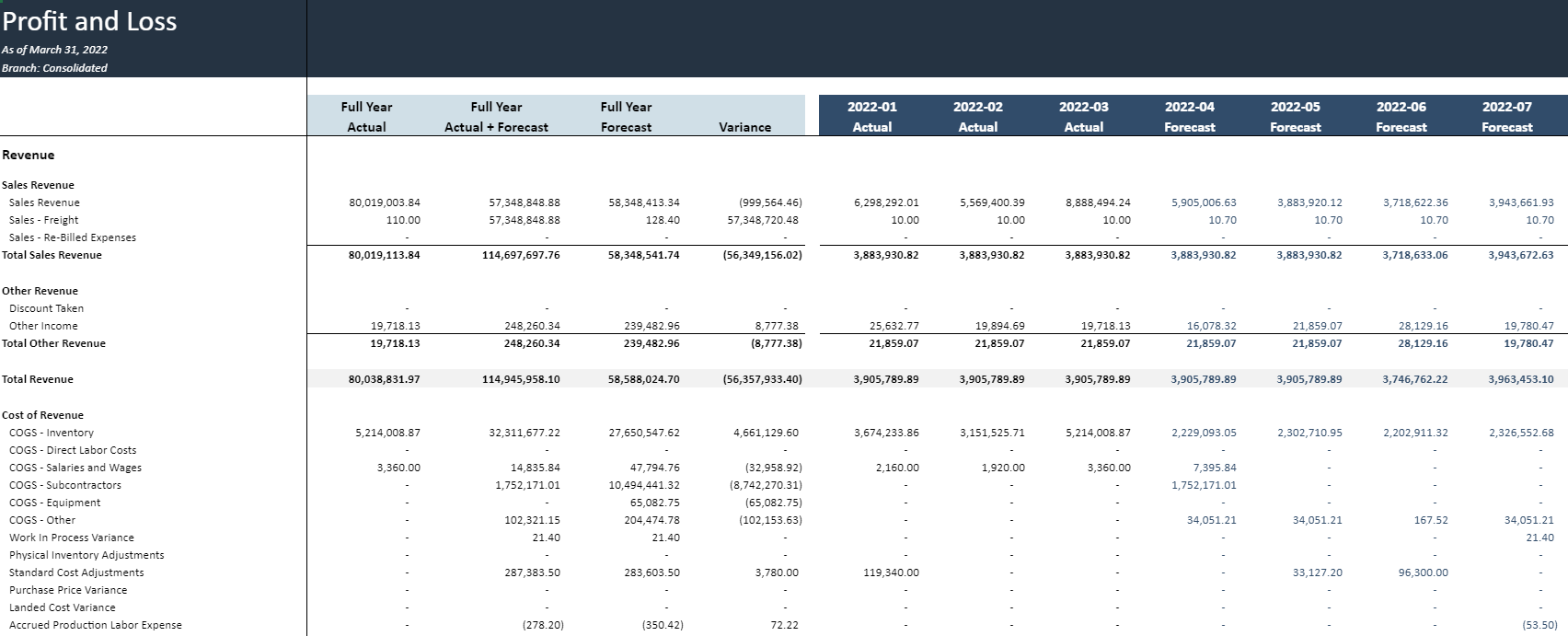Click the Variance column header
Image resolution: width=1568 pixels, height=636 pixels.
pos(744,127)
